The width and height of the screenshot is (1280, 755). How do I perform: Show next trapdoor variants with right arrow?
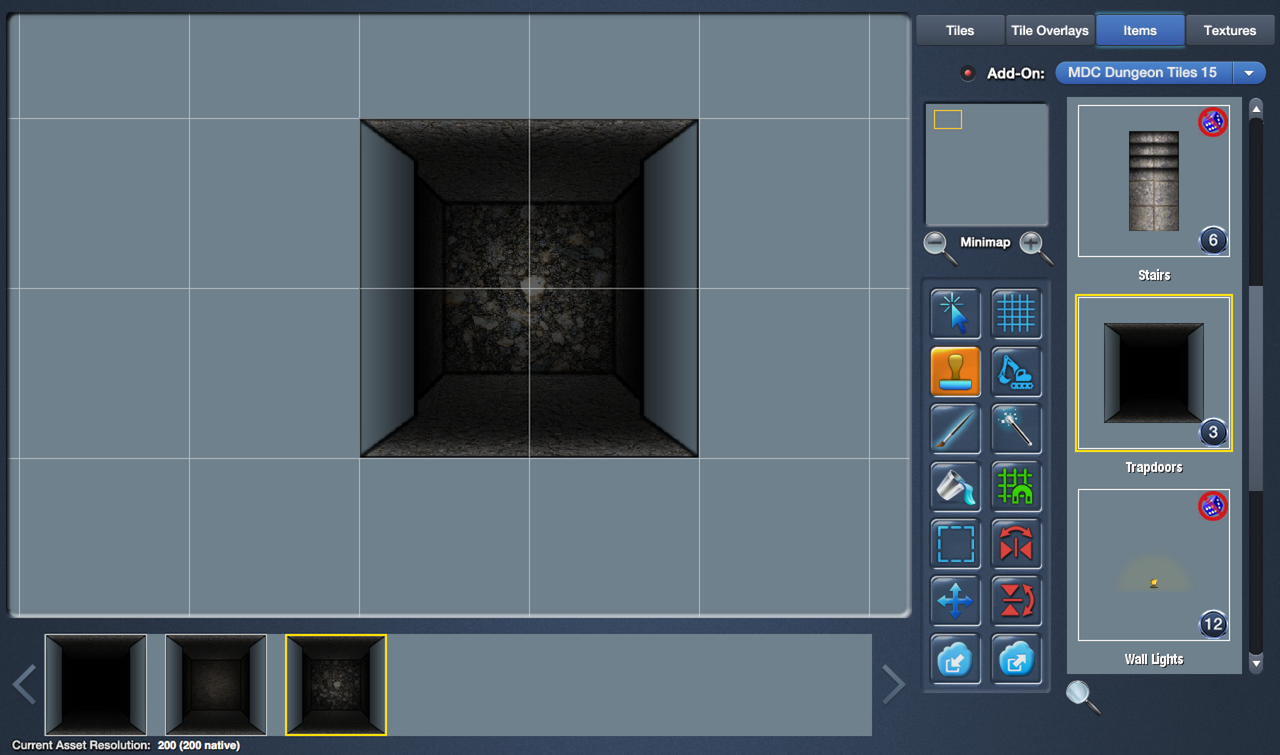893,685
